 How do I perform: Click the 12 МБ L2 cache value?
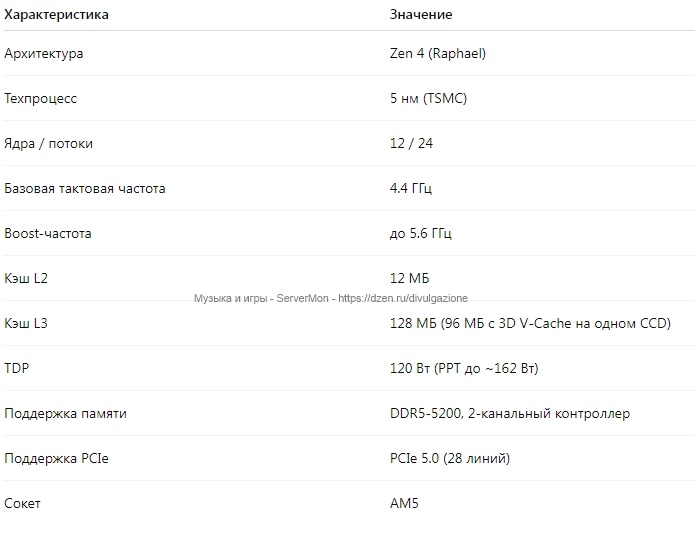[x=409, y=278]
